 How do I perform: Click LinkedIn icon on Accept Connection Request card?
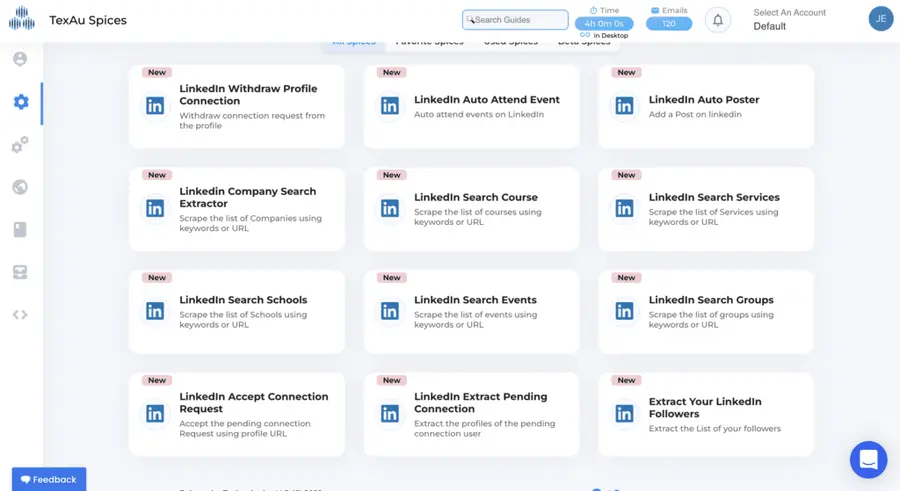tap(155, 414)
